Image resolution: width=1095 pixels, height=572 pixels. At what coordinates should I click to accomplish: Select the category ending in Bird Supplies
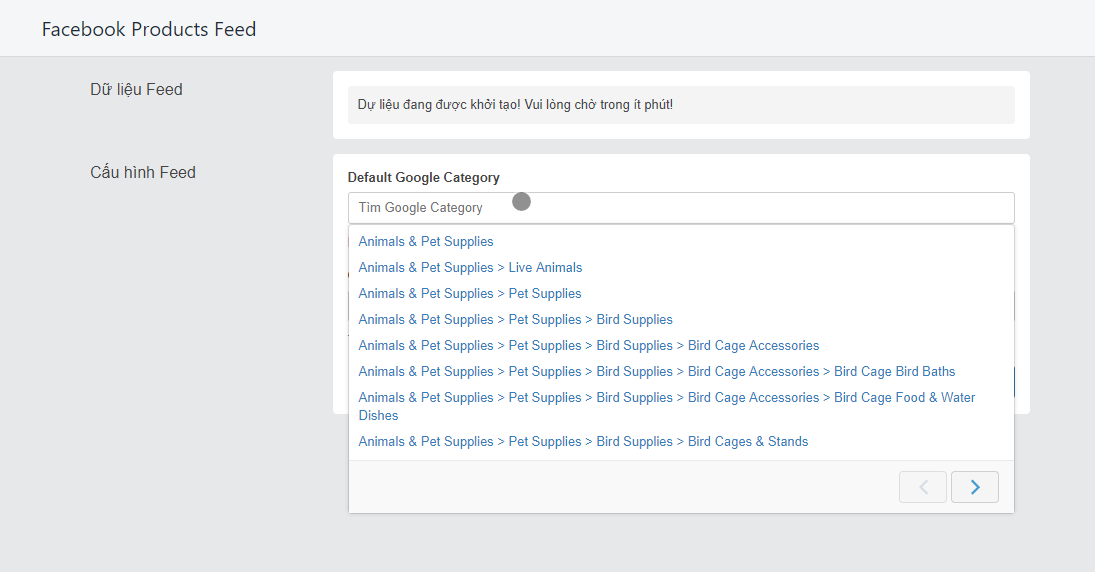[x=515, y=319]
